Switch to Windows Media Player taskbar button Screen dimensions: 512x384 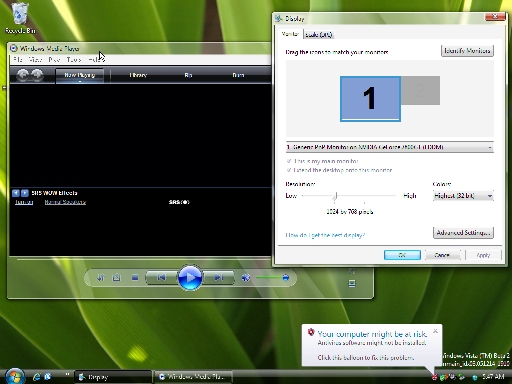point(193,377)
